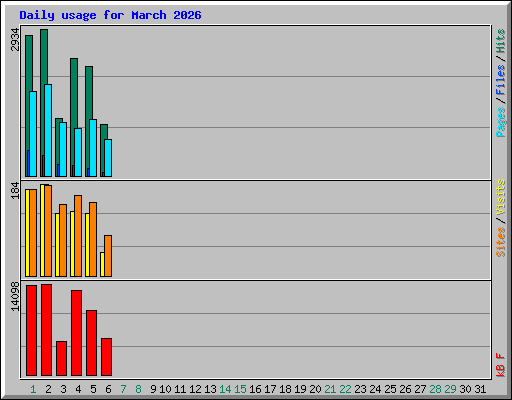This screenshot has height=400, width=512.
Task: Click the 'Hits' legend label
Action: (500, 41)
